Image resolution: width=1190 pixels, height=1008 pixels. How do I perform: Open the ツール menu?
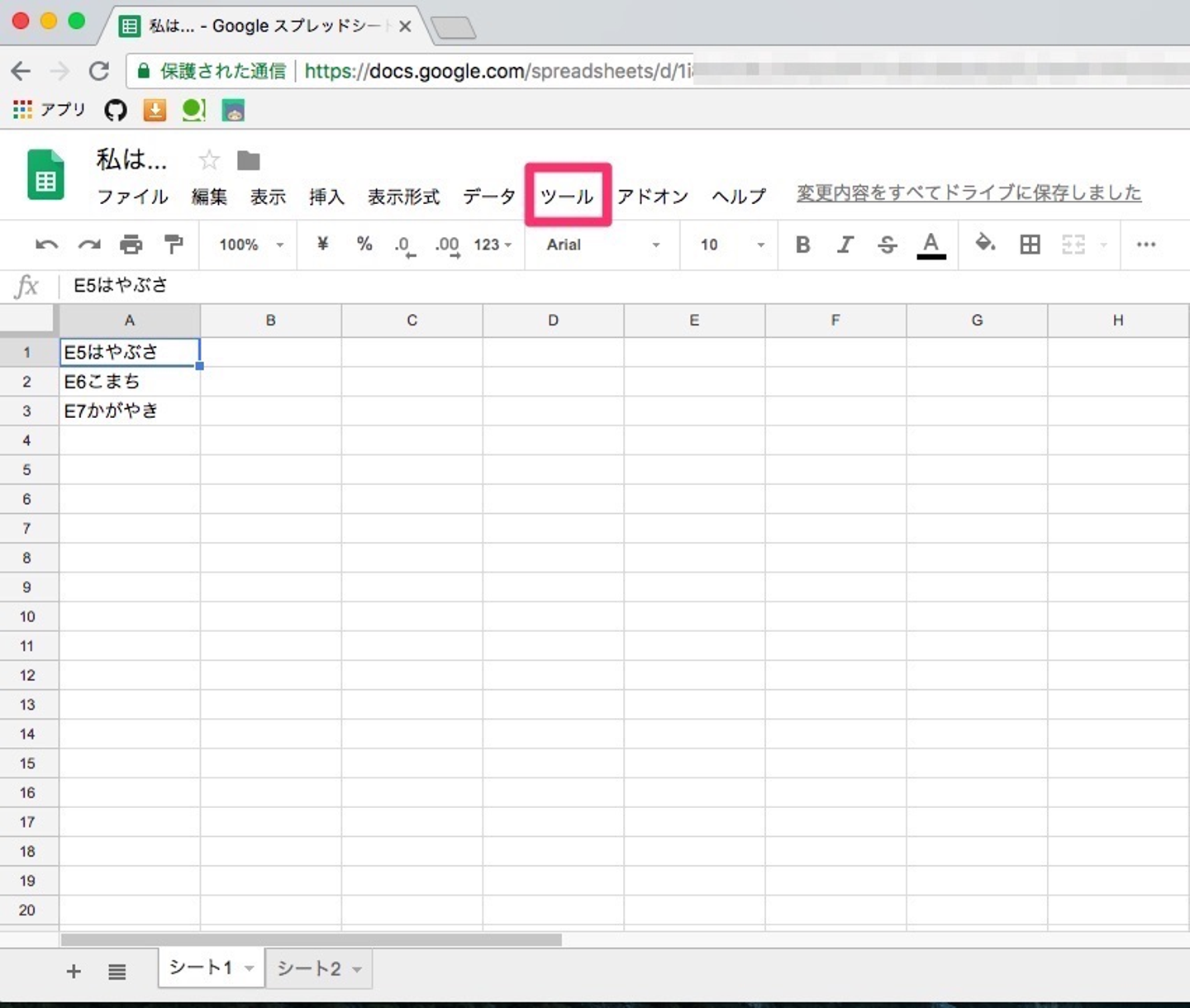pos(567,197)
